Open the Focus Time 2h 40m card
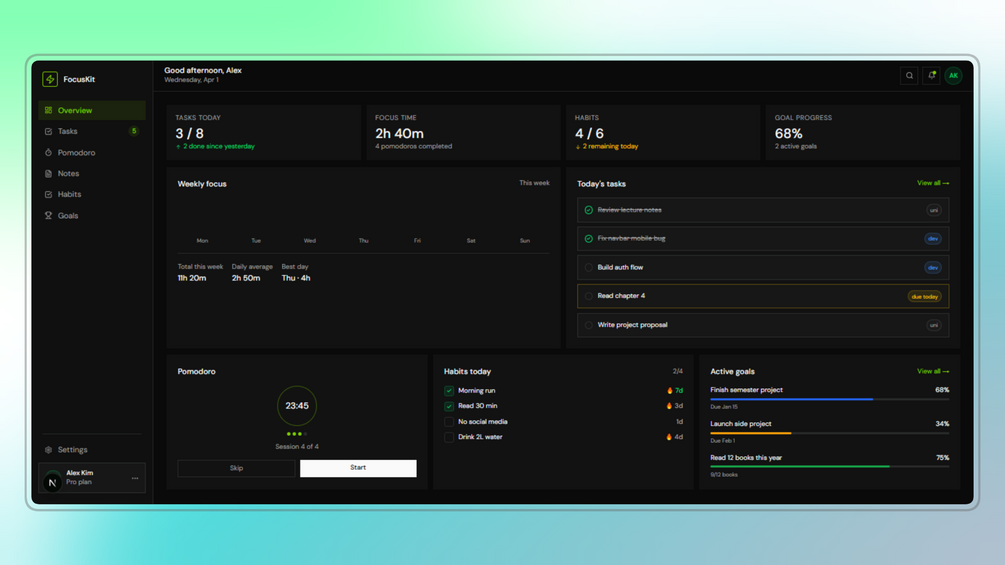This screenshot has height=565, width=1005. [463, 133]
